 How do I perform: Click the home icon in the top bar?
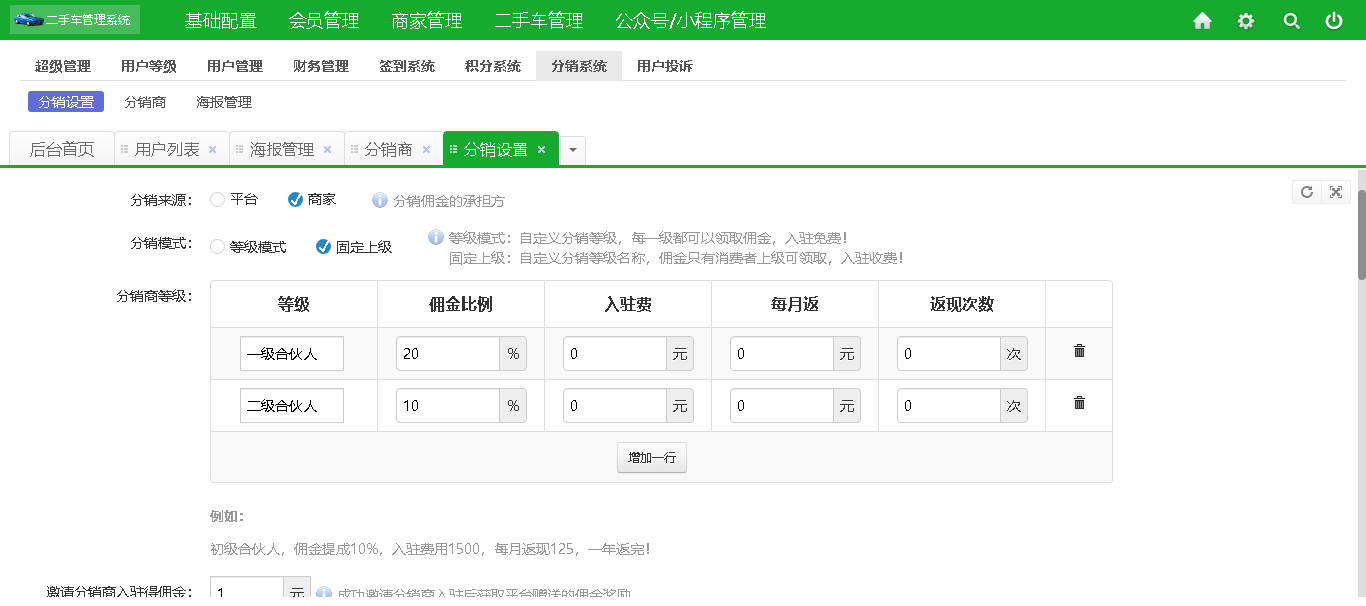coord(1202,19)
